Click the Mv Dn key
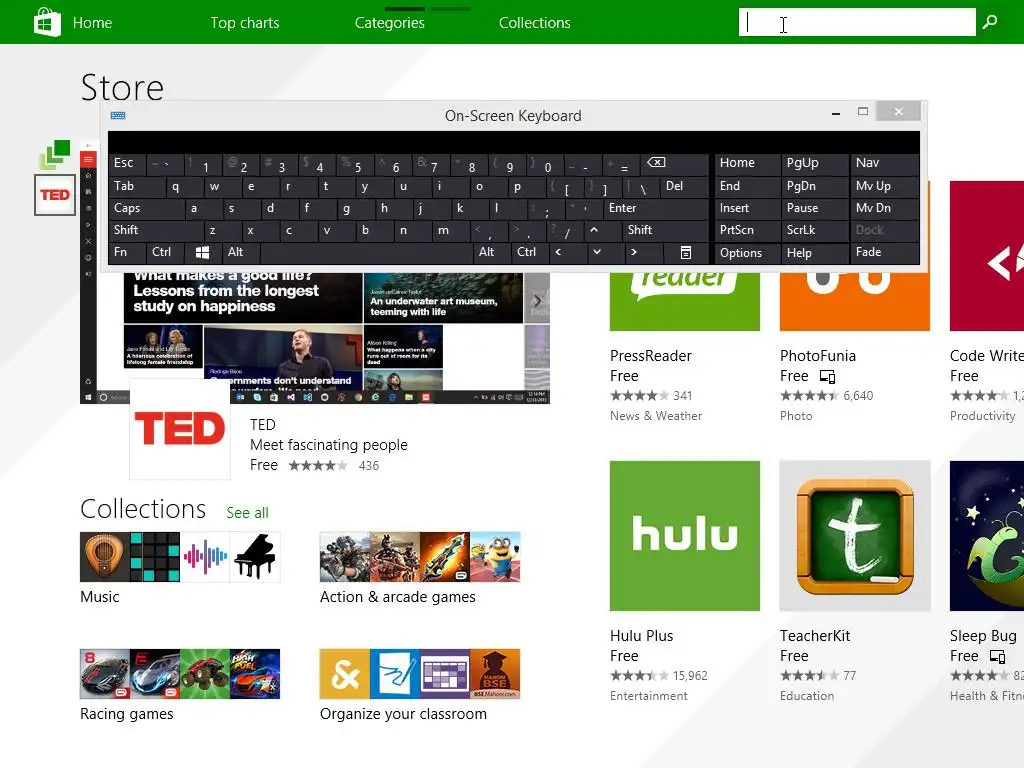Viewport: 1024px width, 768px height. pos(884,208)
